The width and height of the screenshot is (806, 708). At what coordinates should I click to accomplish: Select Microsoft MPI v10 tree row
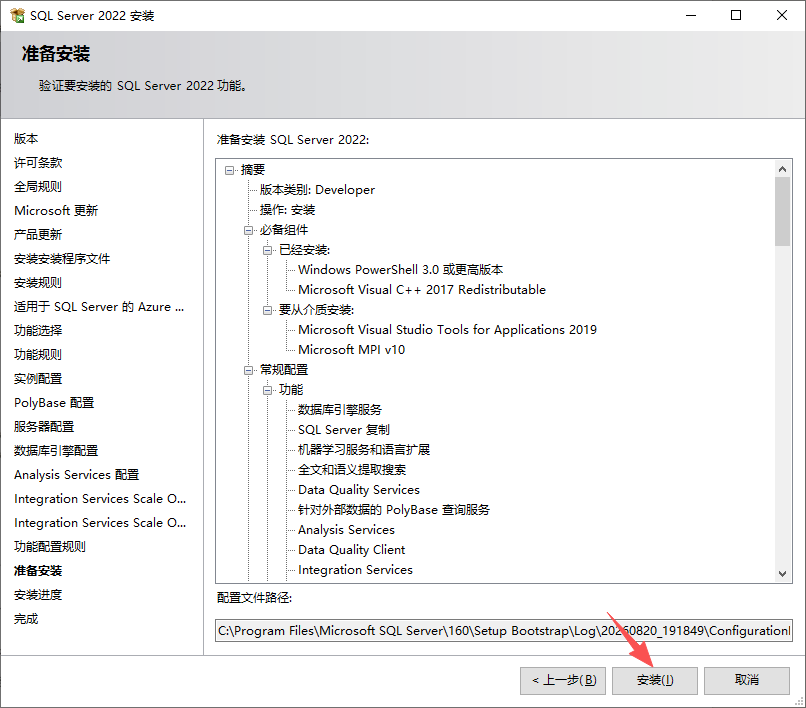[x=352, y=350]
